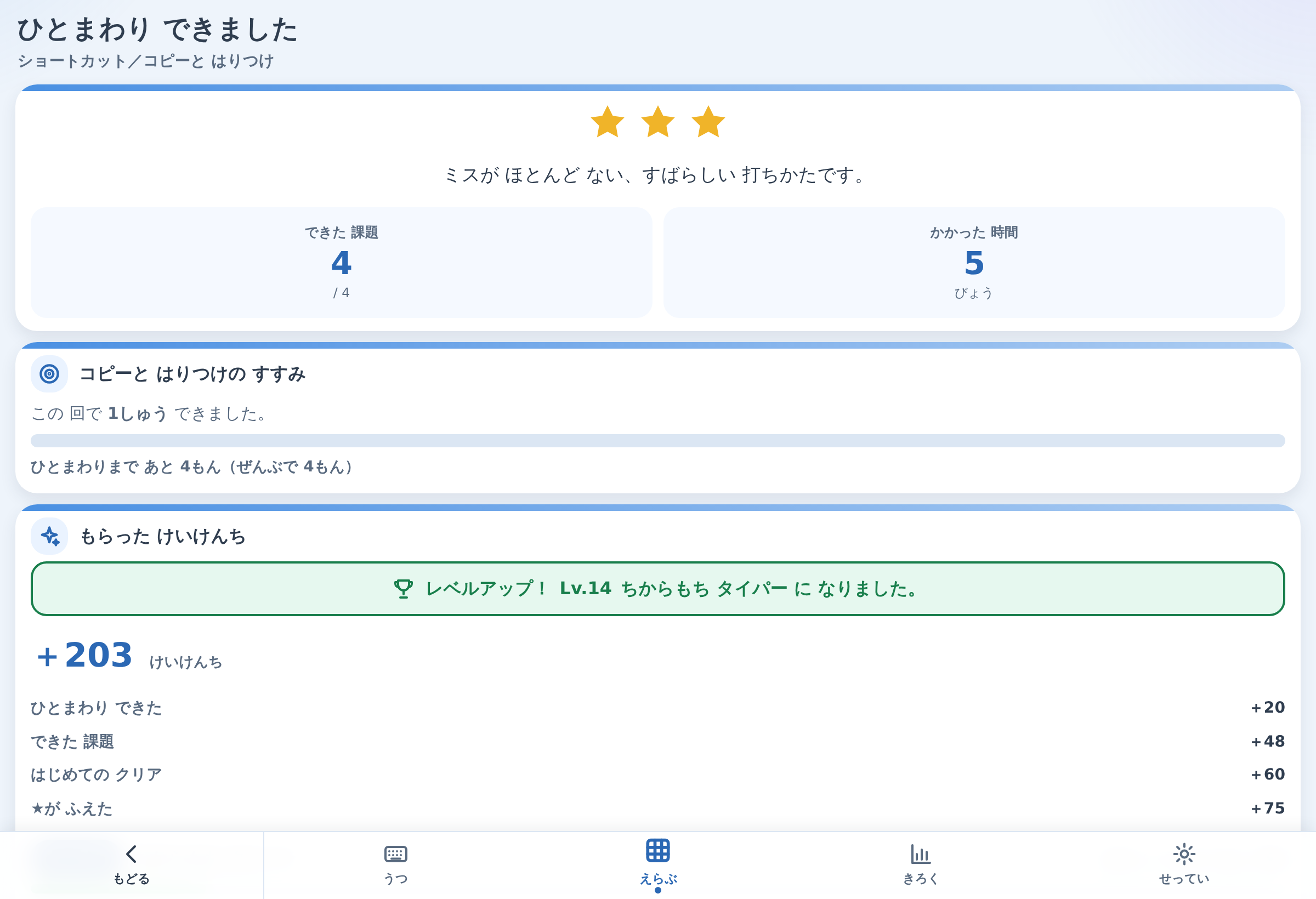
Task: Click the できた 課題 4/4 stat card
Action: (x=342, y=262)
